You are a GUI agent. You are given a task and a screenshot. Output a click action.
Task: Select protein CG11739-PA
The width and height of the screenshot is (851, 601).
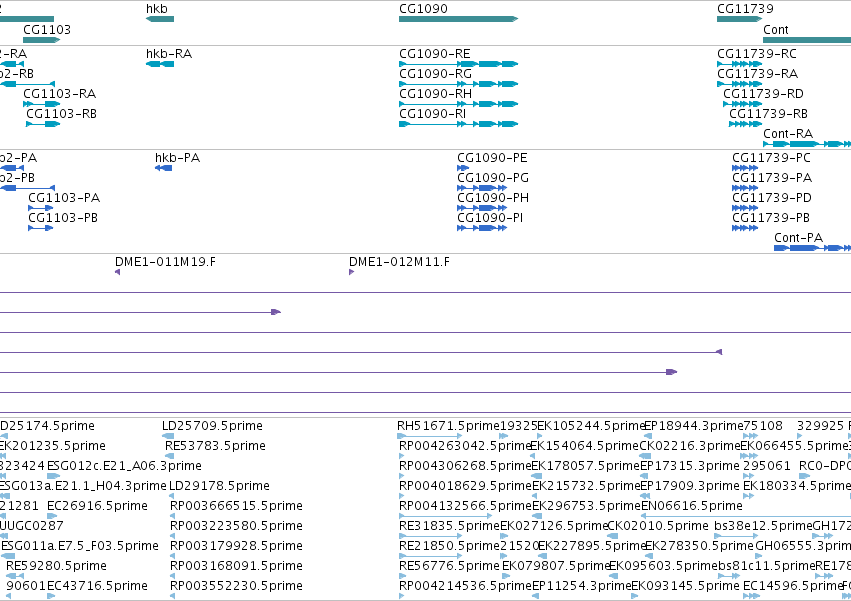tap(745, 188)
